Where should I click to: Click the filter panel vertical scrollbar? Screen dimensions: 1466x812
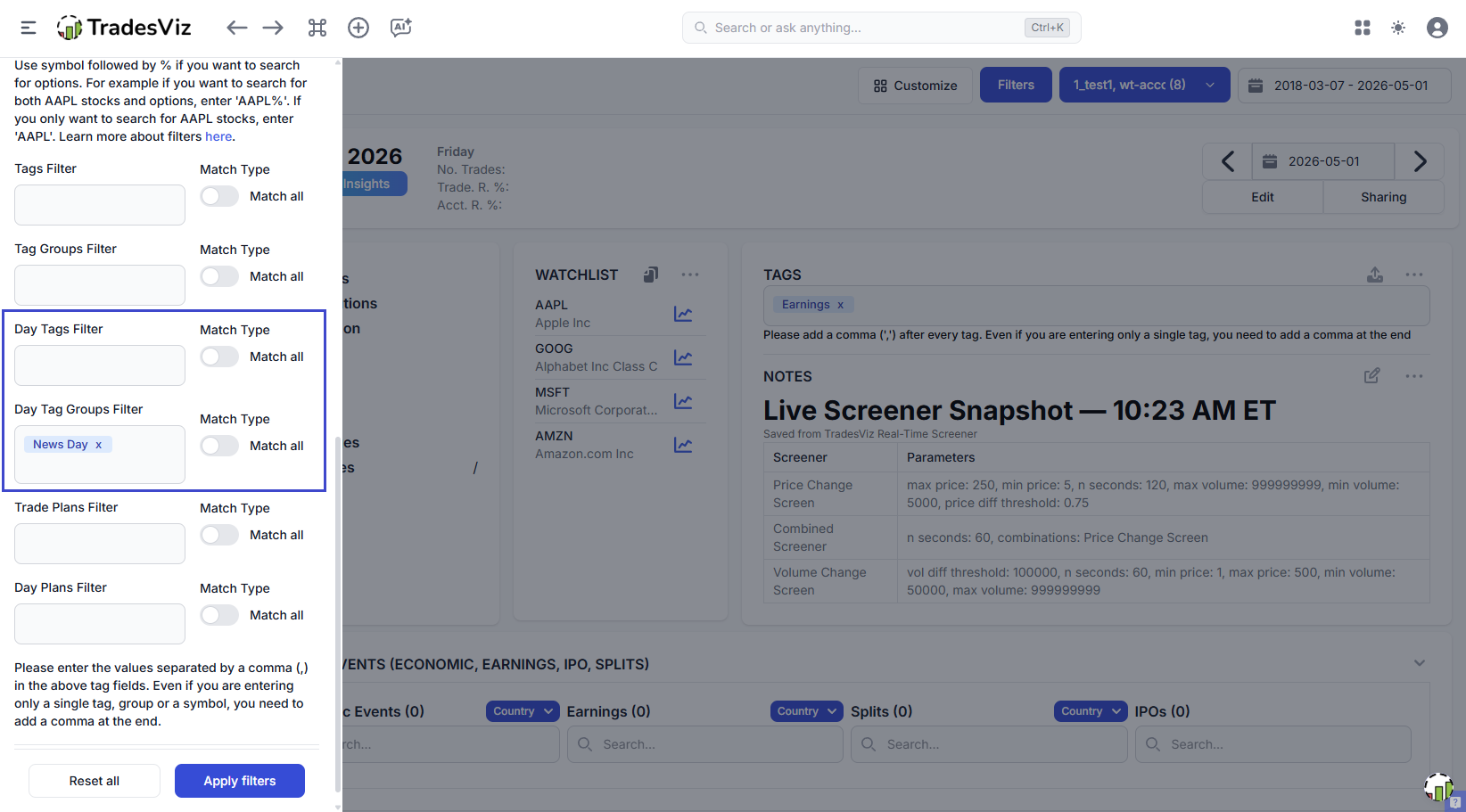(338, 613)
